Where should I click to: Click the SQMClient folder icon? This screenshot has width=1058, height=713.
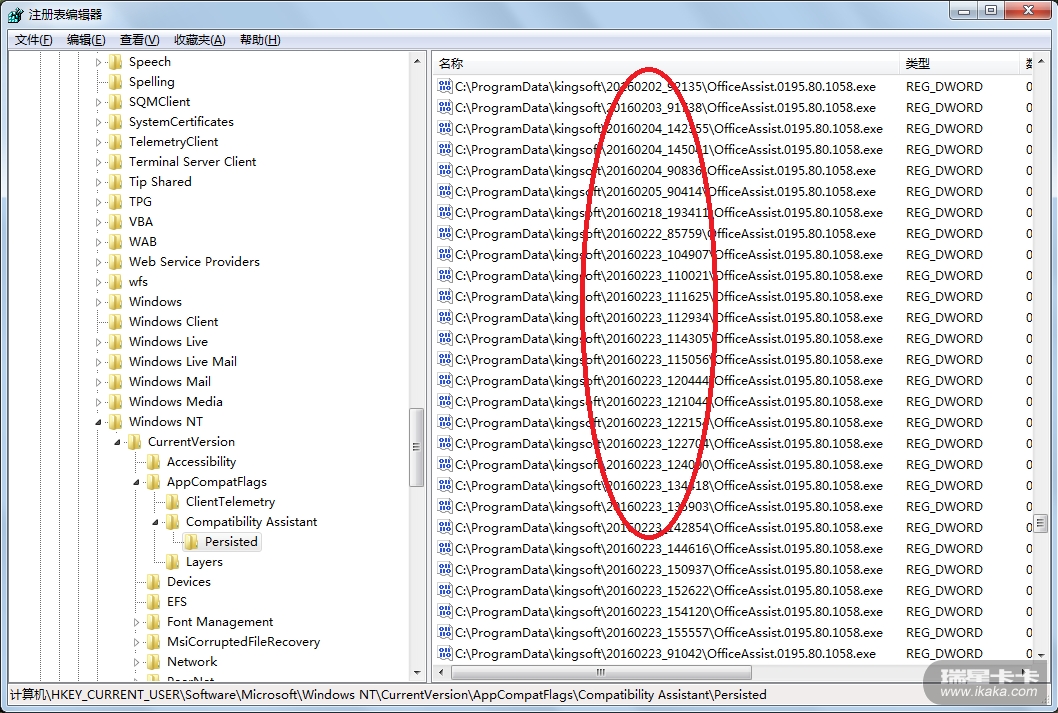click(115, 102)
